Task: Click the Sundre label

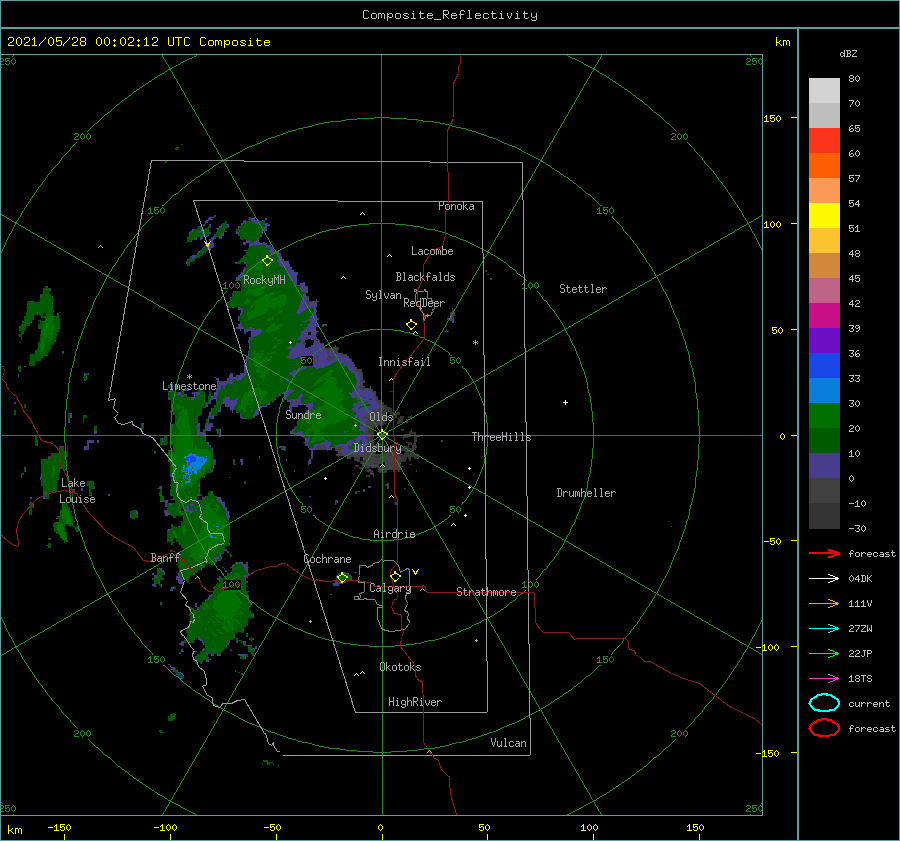Action: click(303, 414)
